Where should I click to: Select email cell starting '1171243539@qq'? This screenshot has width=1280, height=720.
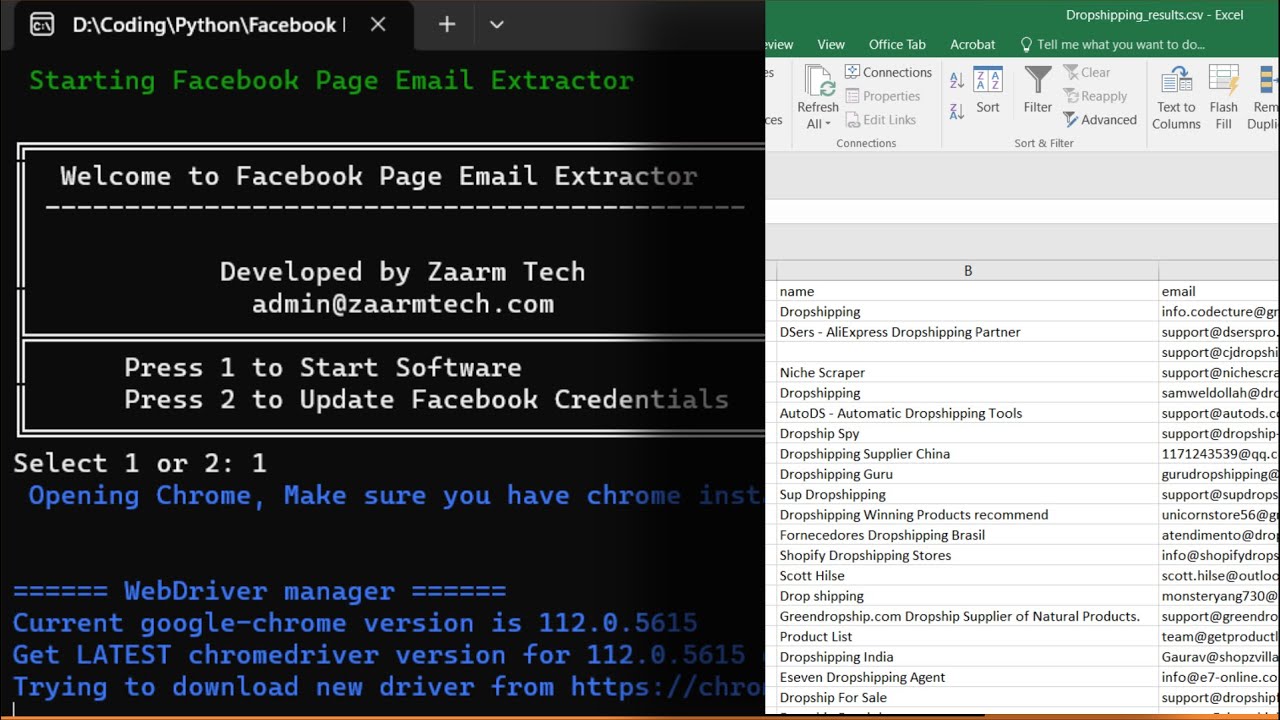click(1220, 453)
